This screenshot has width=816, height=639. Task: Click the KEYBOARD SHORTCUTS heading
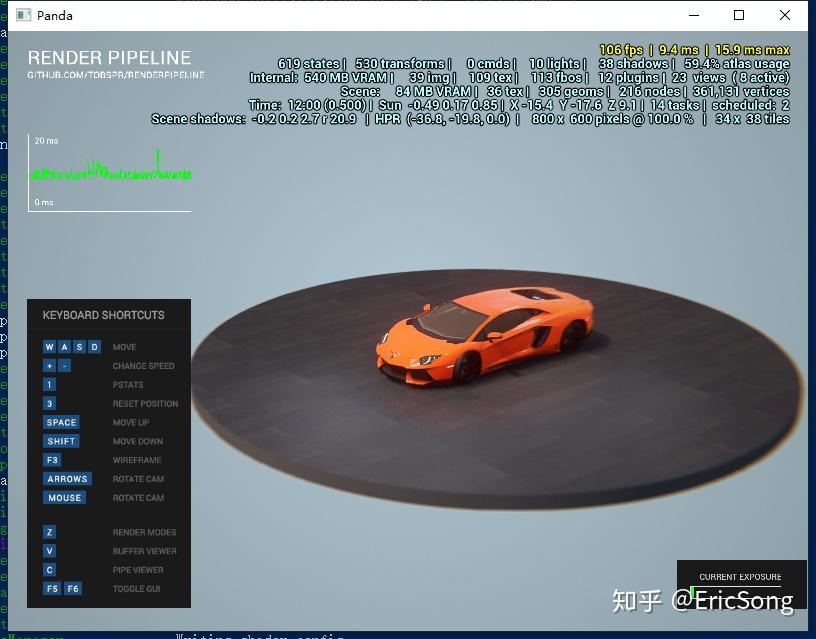pos(104,315)
